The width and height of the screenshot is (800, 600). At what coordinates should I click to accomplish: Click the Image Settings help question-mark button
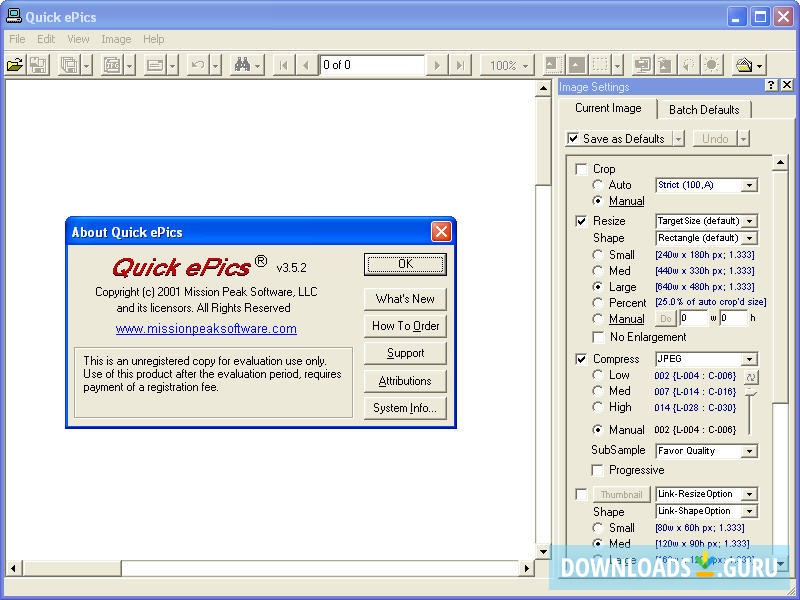[x=771, y=85]
